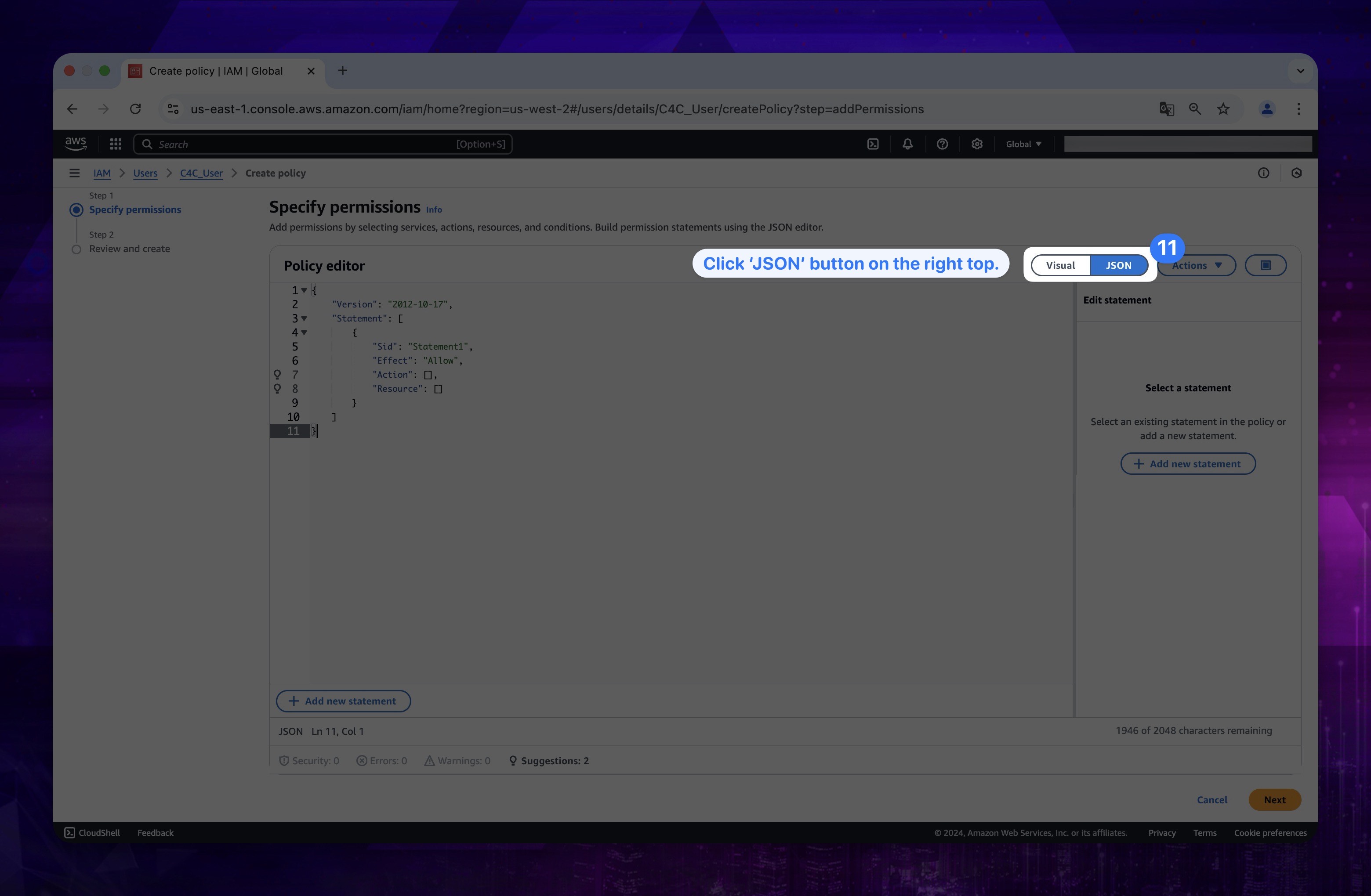Image resolution: width=1371 pixels, height=896 pixels.
Task: Click the Actions dropdown button
Action: click(1196, 264)
